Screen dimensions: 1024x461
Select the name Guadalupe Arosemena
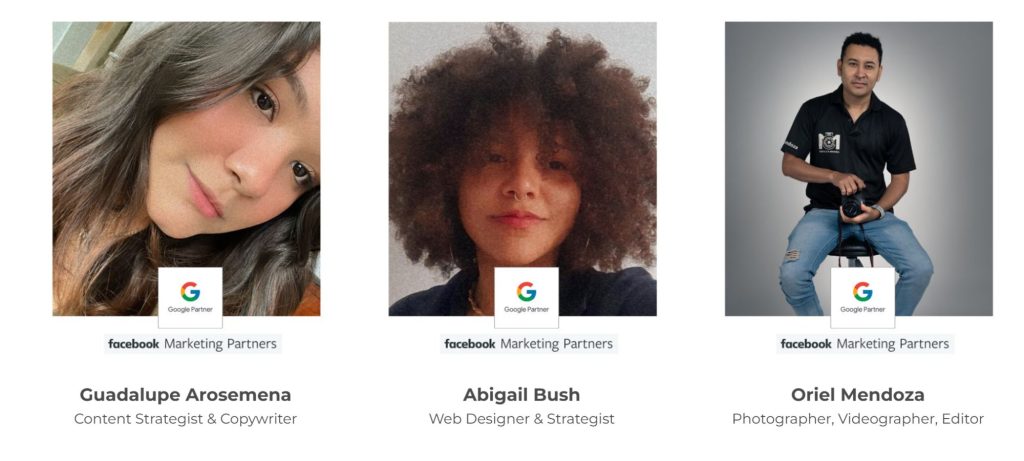coord(185,395)
